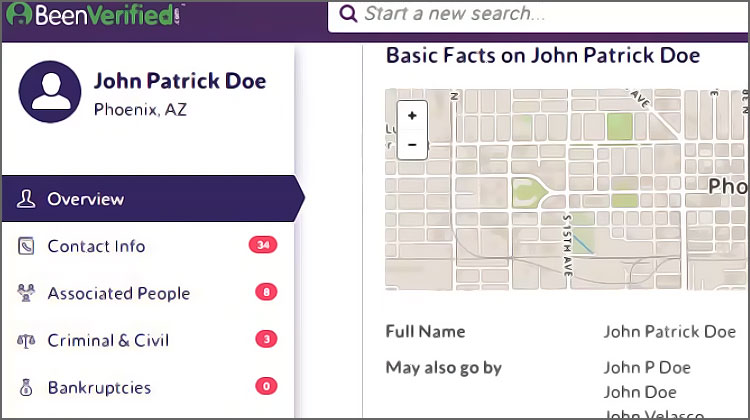Screen dimensions: 750x420
Task: Click the Associated People 8 badge
Action: 266,292
